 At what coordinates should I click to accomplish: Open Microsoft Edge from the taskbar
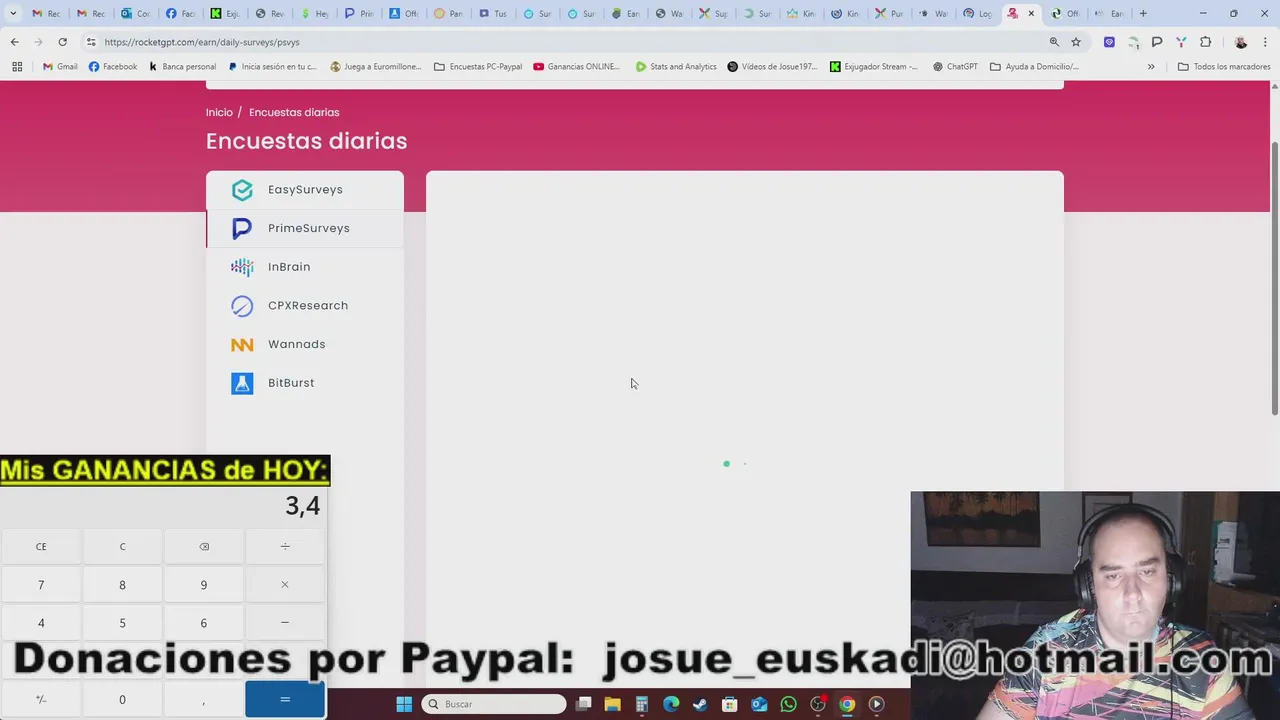tap(671, 704)
